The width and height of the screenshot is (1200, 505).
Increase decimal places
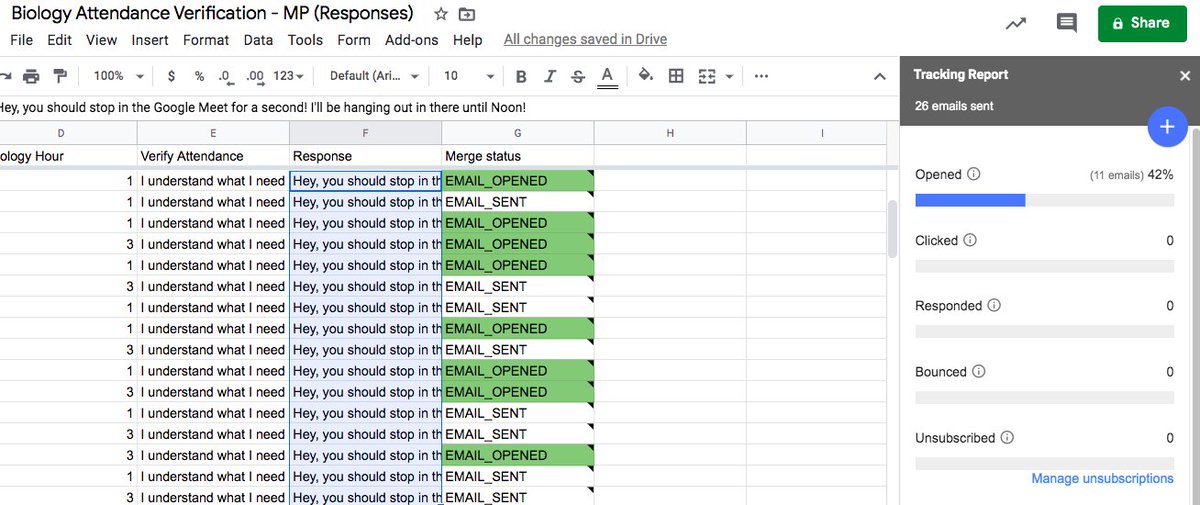point(255,76)
